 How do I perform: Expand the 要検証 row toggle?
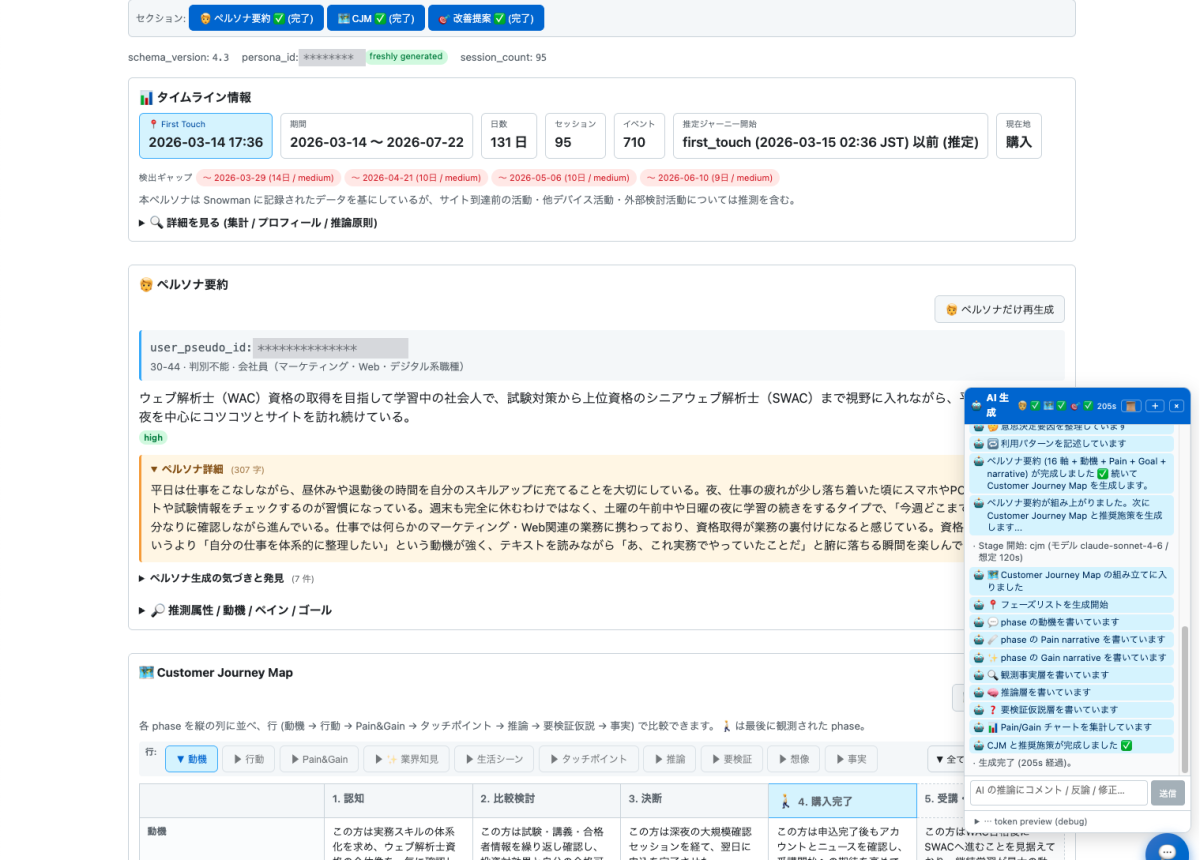coord(733,759)
